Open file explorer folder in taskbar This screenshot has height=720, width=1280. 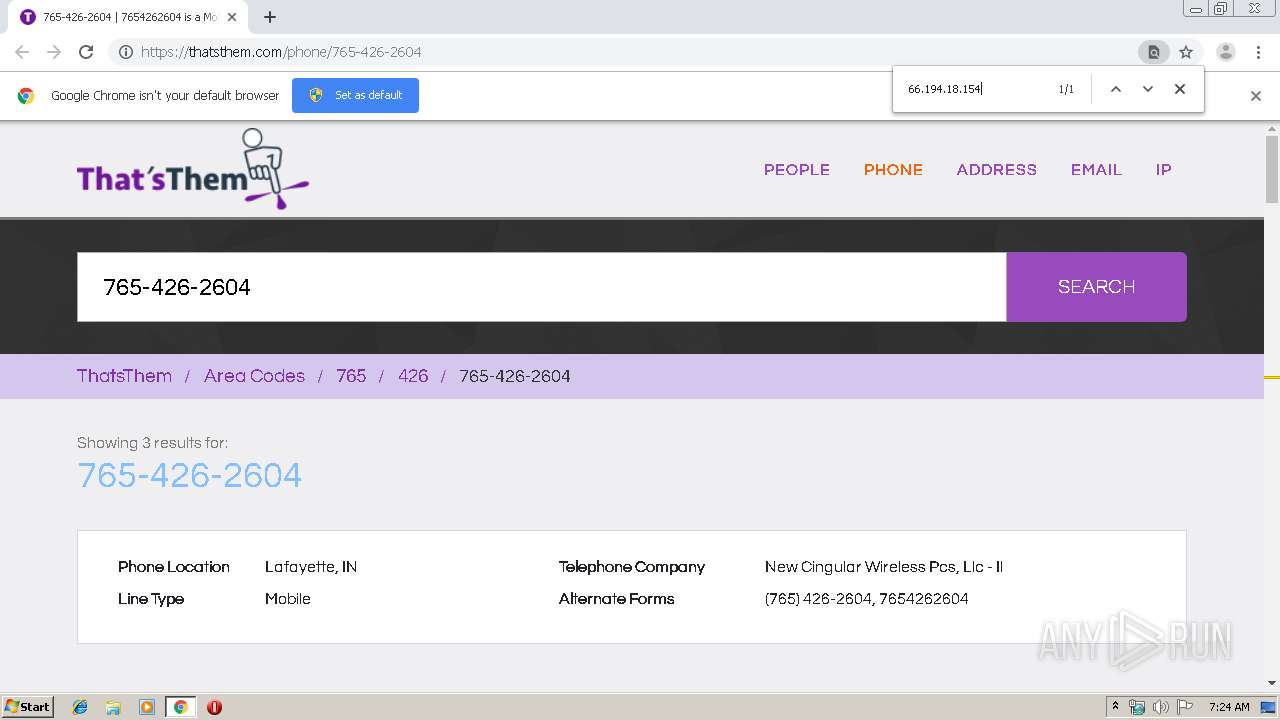[x=113, y=707]
